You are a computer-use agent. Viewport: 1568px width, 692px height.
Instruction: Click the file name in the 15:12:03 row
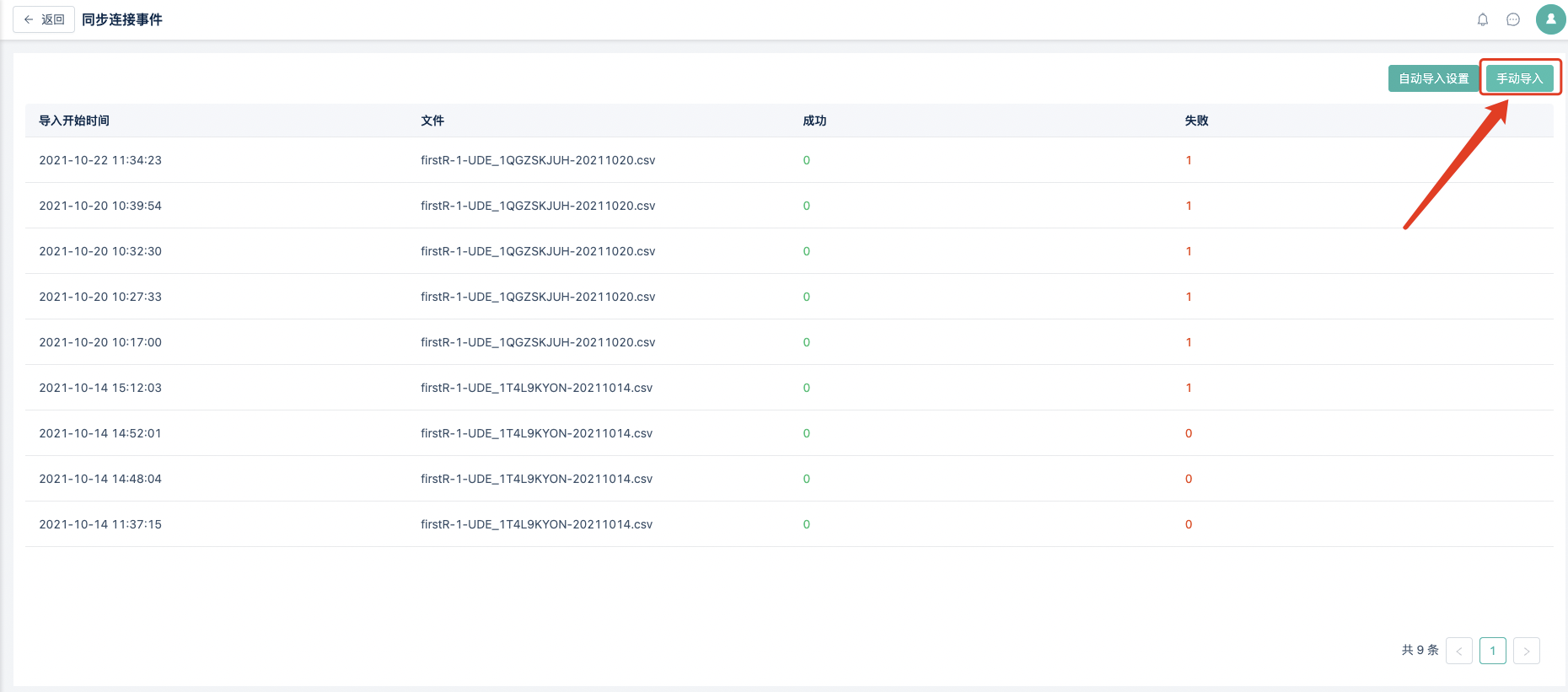(x=537, y=388)
